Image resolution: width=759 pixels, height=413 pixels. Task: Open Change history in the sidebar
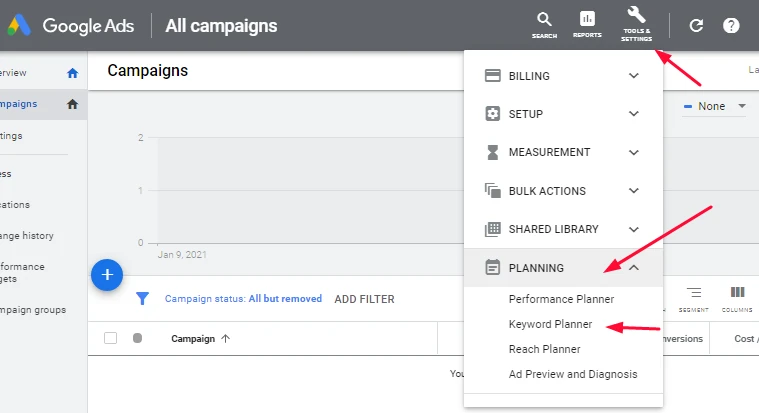[x=27, y=236]
